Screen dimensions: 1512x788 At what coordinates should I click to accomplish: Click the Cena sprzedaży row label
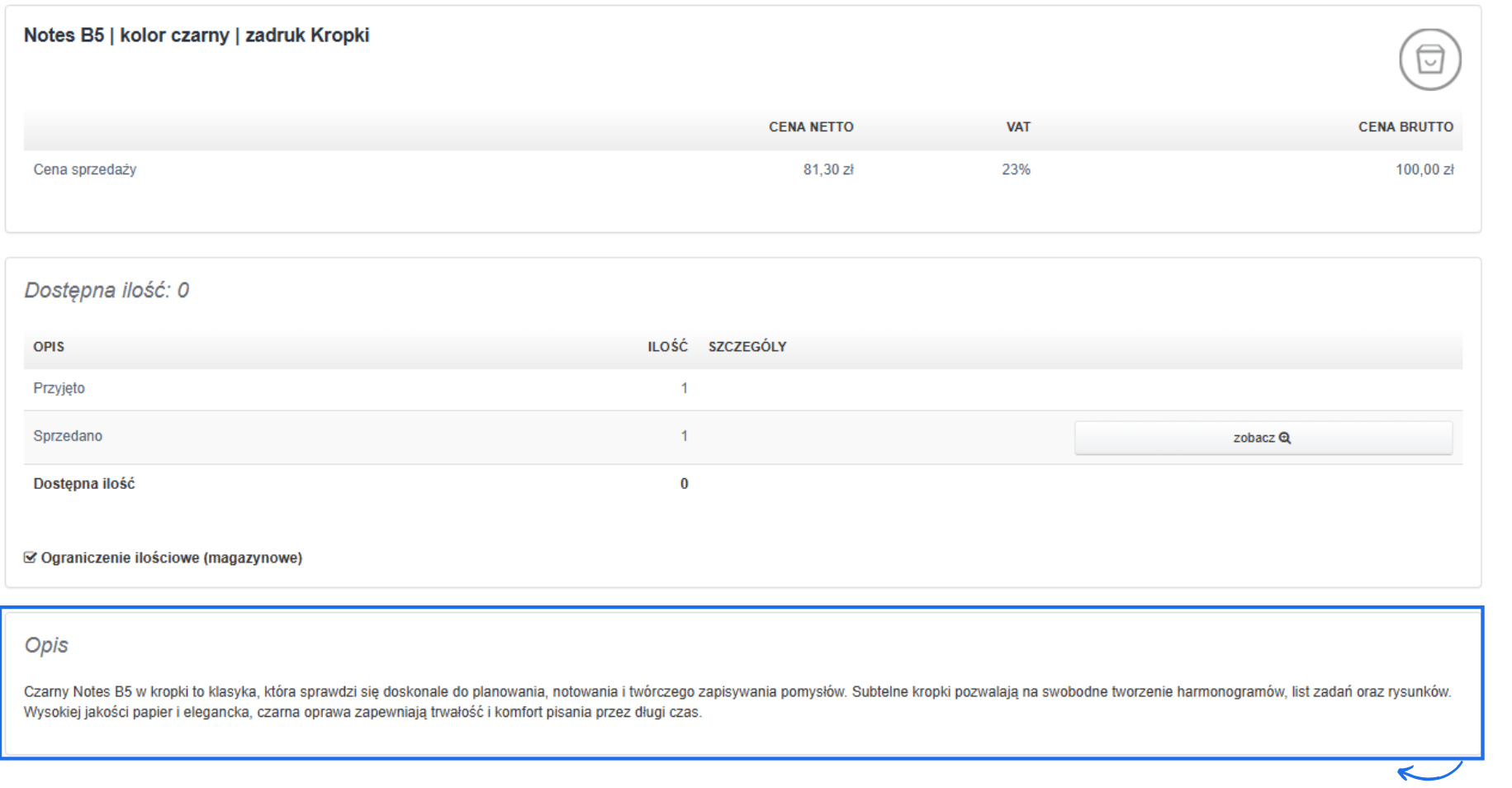click(x=85, y=169)
